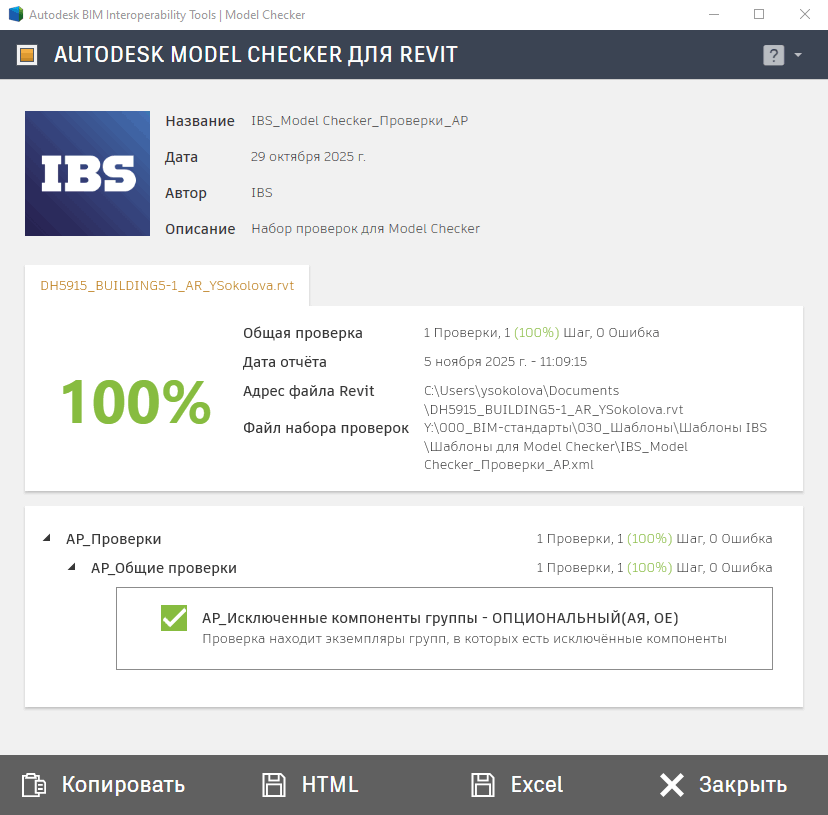
Task: Select the IBS logo thumbnail
Action: click(87, 173)
